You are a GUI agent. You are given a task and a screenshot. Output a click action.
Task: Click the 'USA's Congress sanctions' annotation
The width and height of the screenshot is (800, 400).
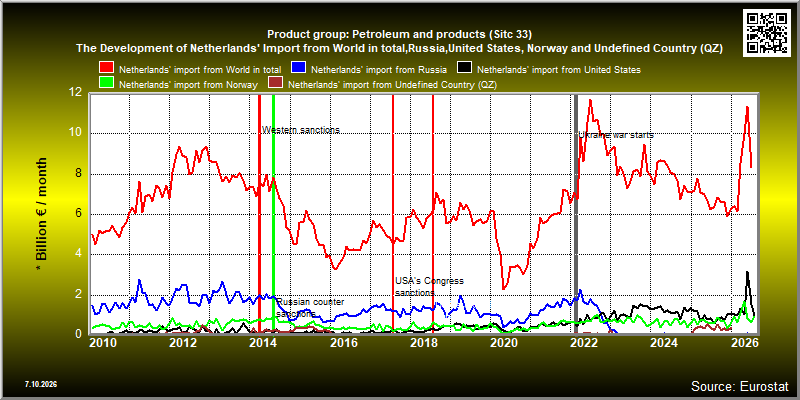point(430,287)
